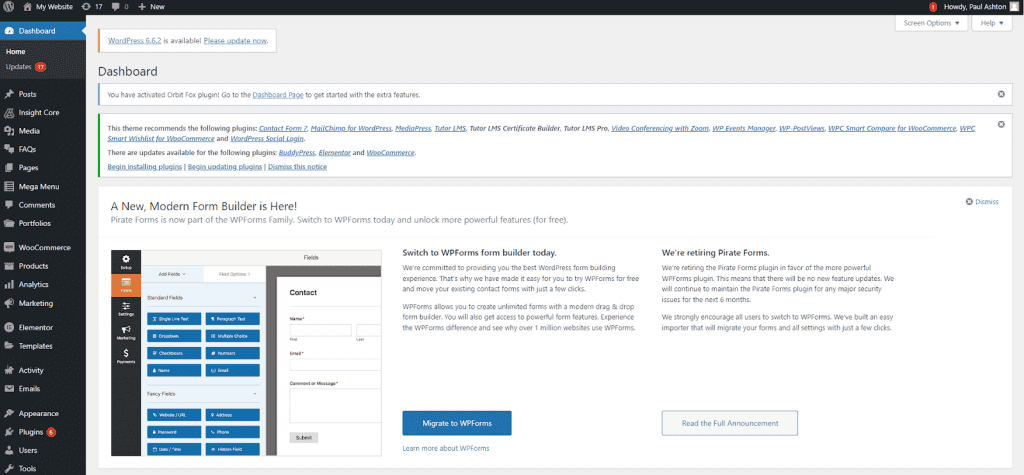
Task: Open the Learn more about WPForms link
Action: pos(445,448)
